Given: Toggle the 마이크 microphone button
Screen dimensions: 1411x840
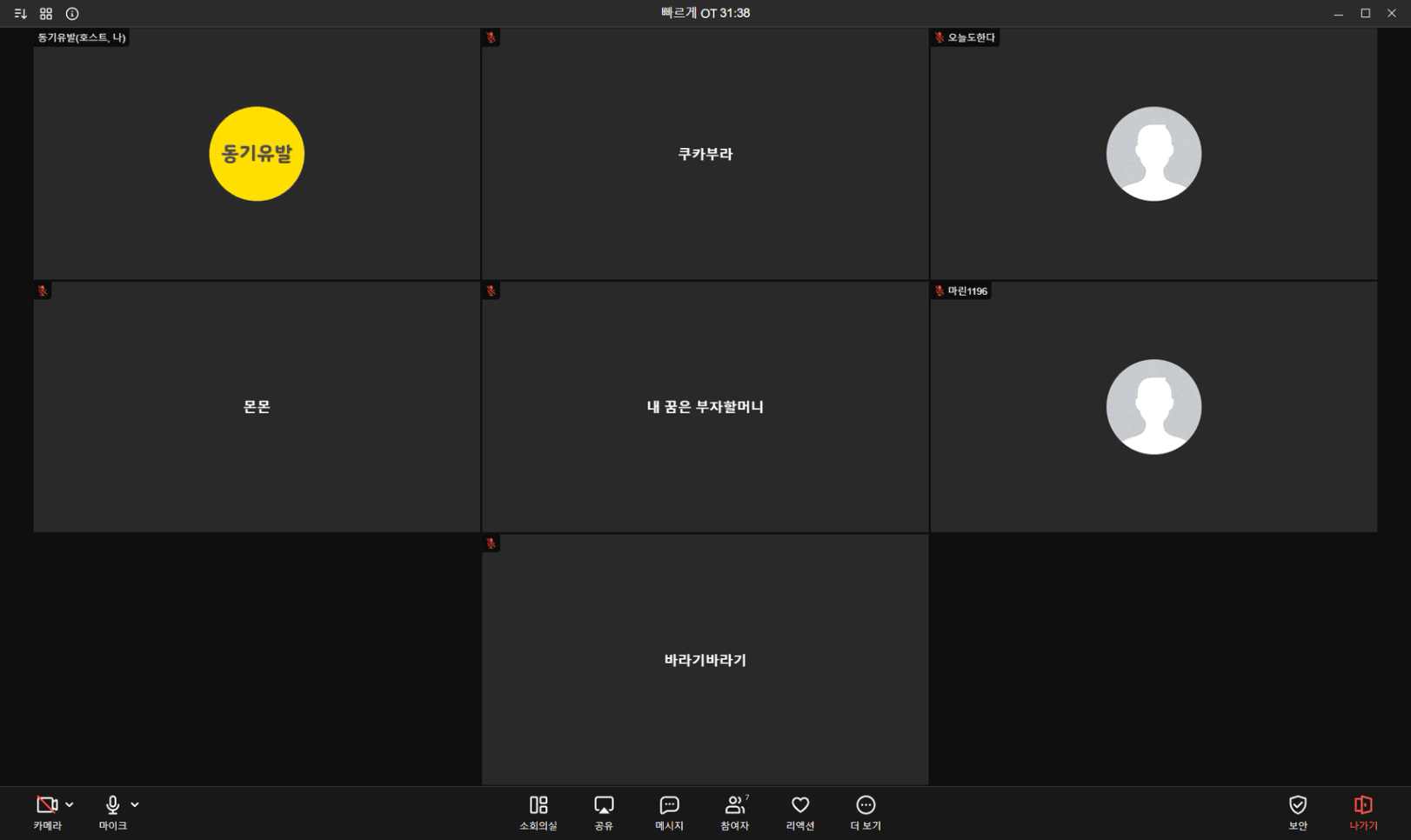Looking at the screenshot, I should (112, 813).
